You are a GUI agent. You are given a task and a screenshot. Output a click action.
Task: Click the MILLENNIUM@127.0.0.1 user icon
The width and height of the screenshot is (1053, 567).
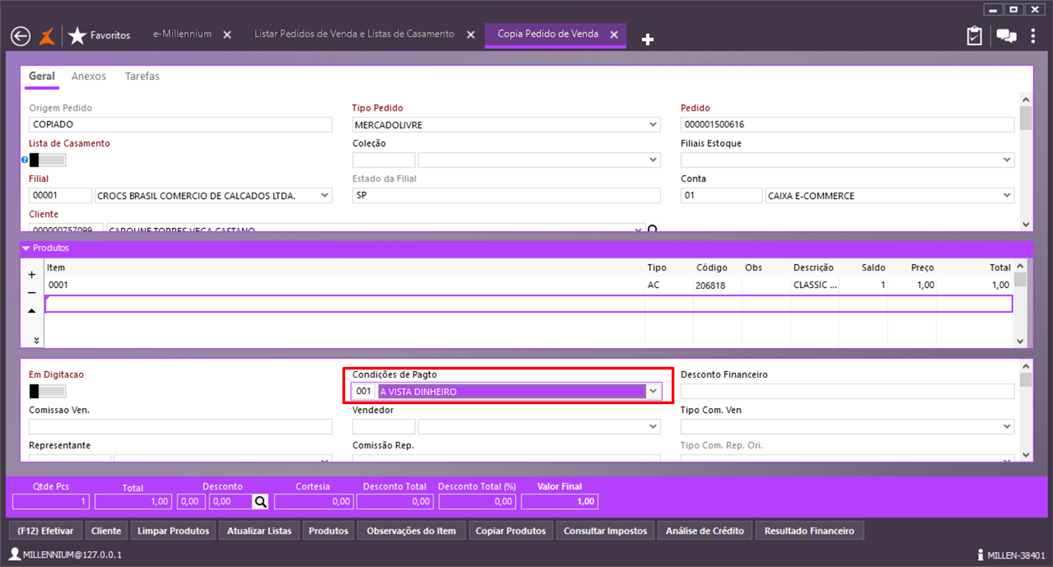[14, 554]
